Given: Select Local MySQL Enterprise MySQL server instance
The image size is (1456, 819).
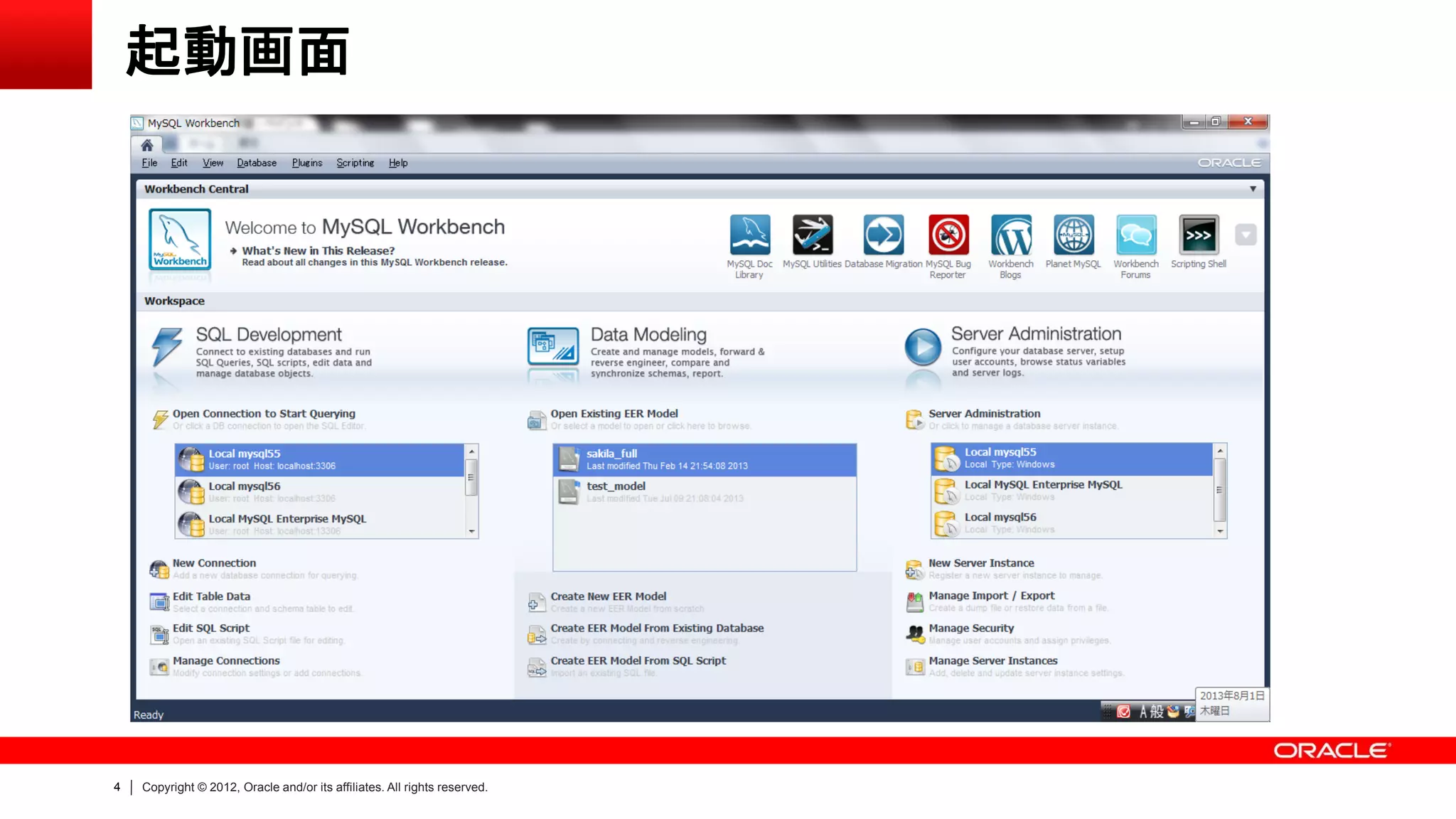Looking at the screenshot, I should point(1071,491).
